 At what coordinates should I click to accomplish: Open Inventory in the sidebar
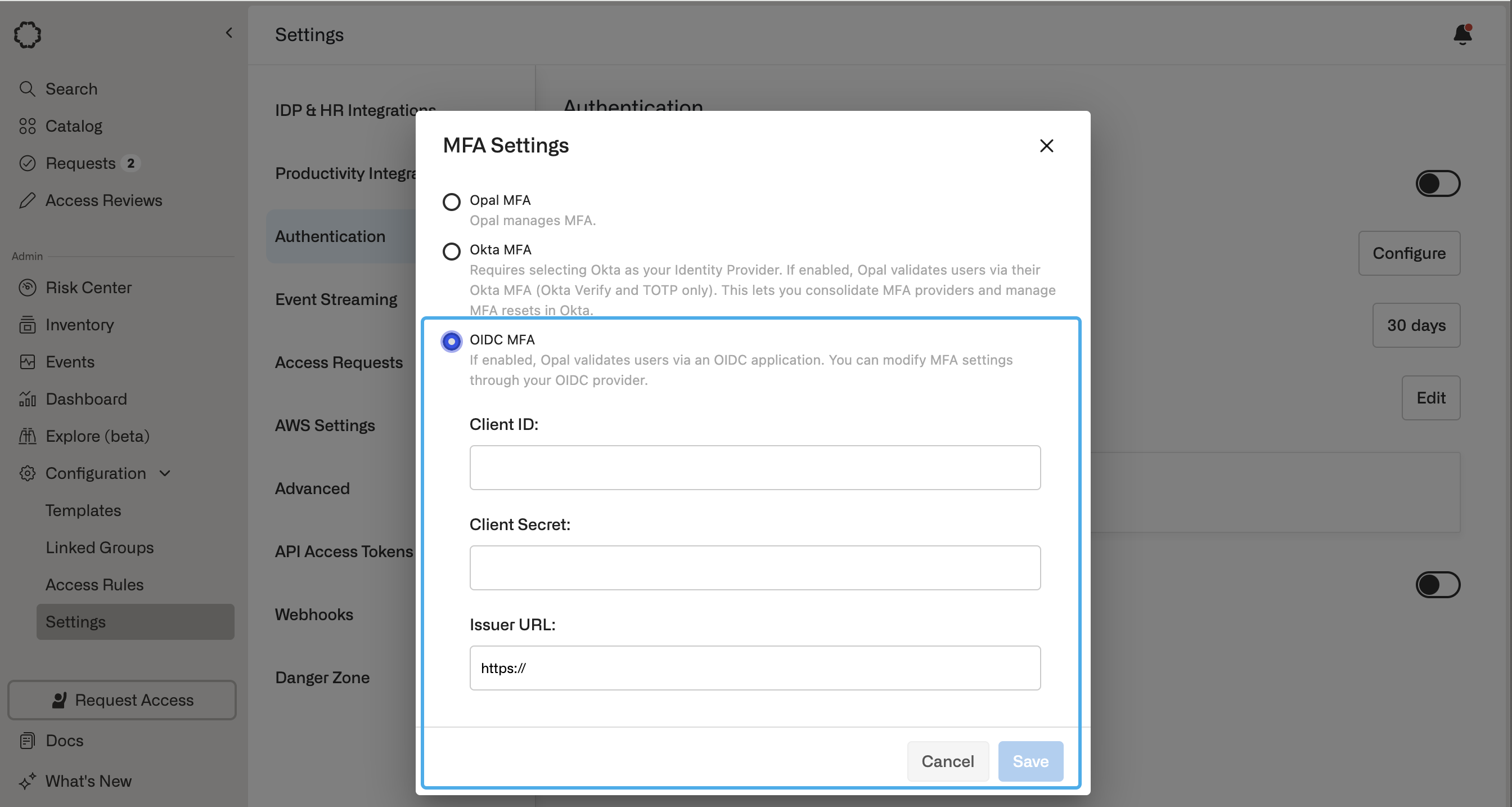[x=79, y=325]
